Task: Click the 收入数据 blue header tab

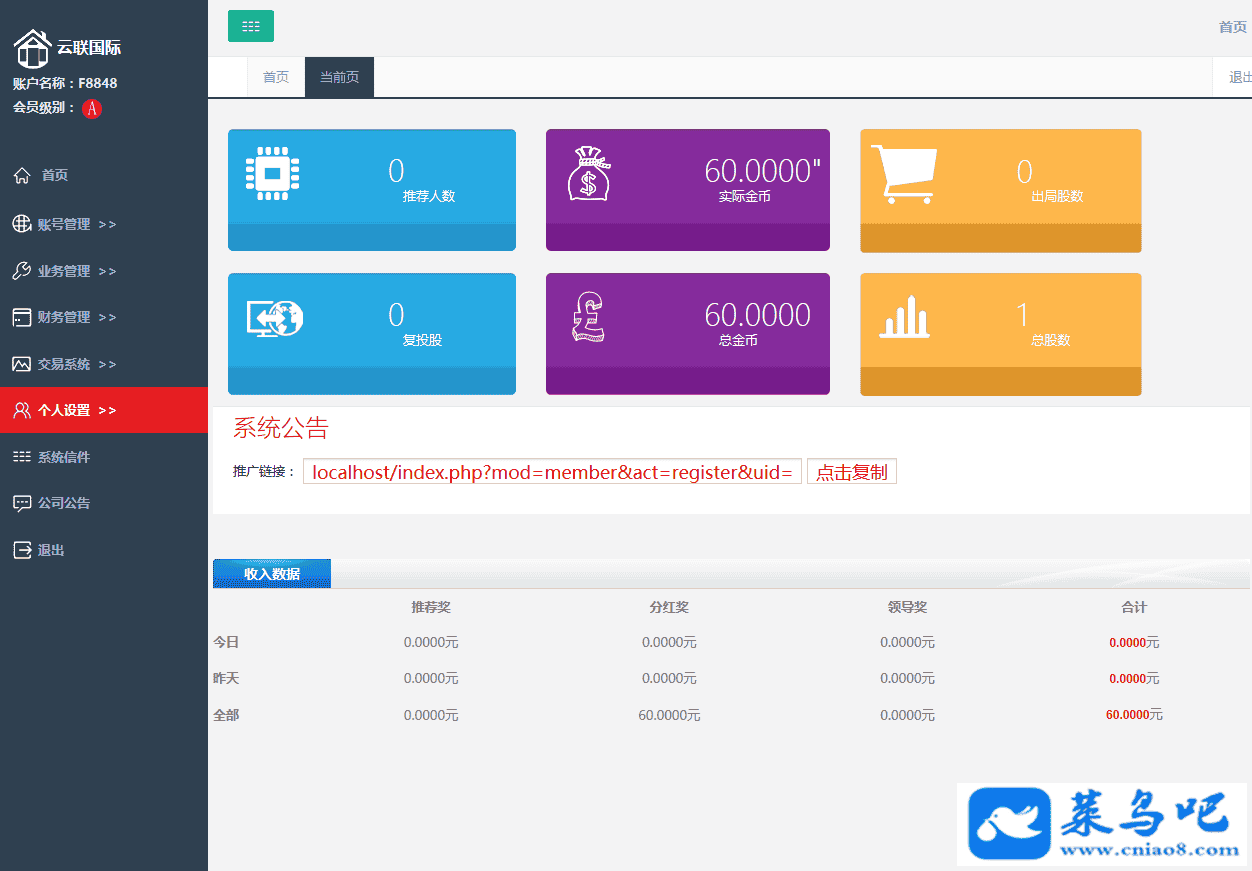Action: pos(271,574)
